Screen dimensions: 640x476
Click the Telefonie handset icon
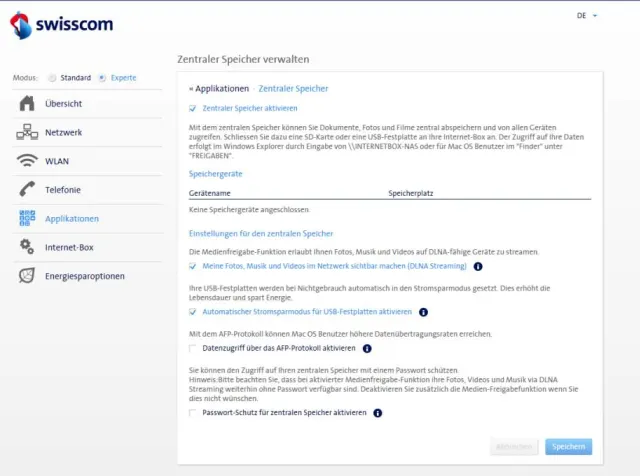pyautogui.click(x=27, y=189)
